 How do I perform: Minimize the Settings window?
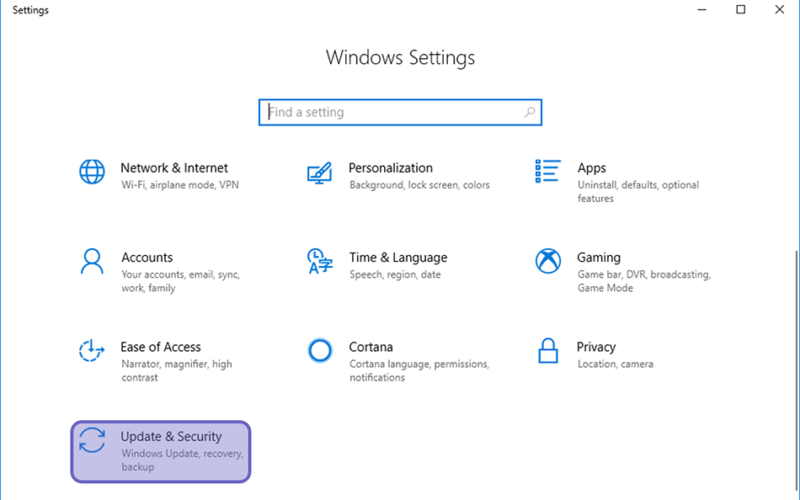pos(702,9)
